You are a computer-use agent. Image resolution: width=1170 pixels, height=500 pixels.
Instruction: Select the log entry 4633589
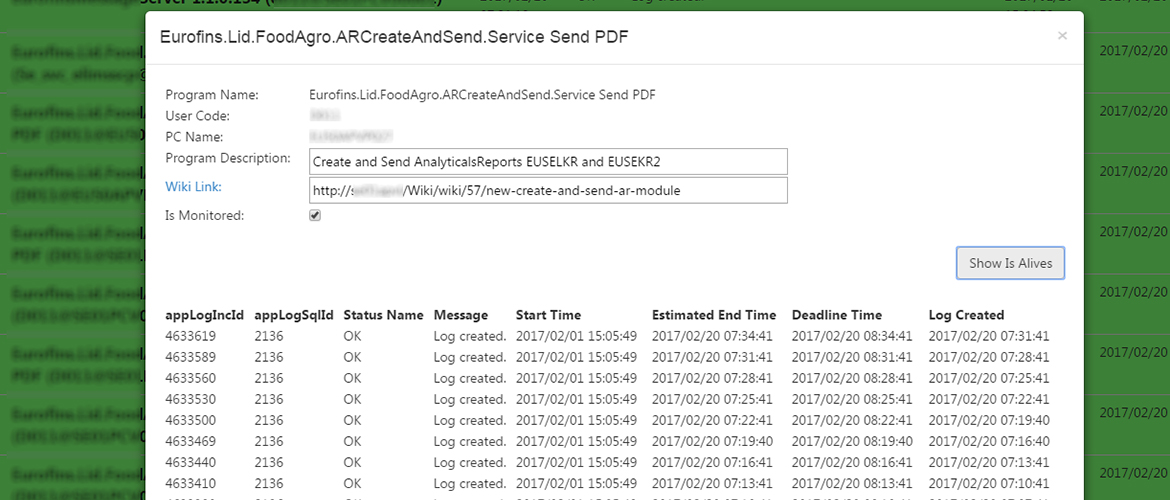pos(190,357)
